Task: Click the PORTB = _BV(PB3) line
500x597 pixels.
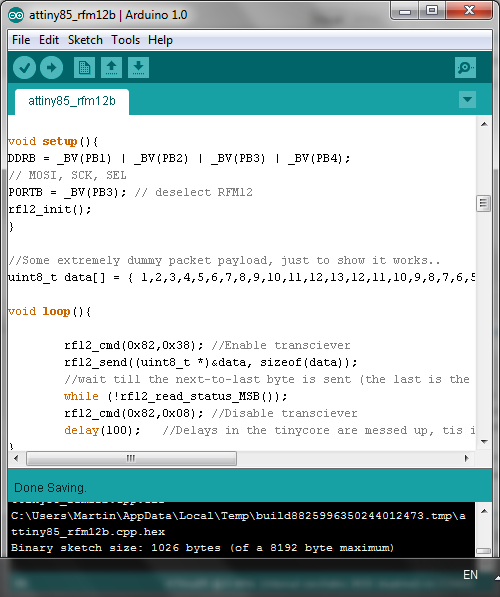Action: pos(131,192)
